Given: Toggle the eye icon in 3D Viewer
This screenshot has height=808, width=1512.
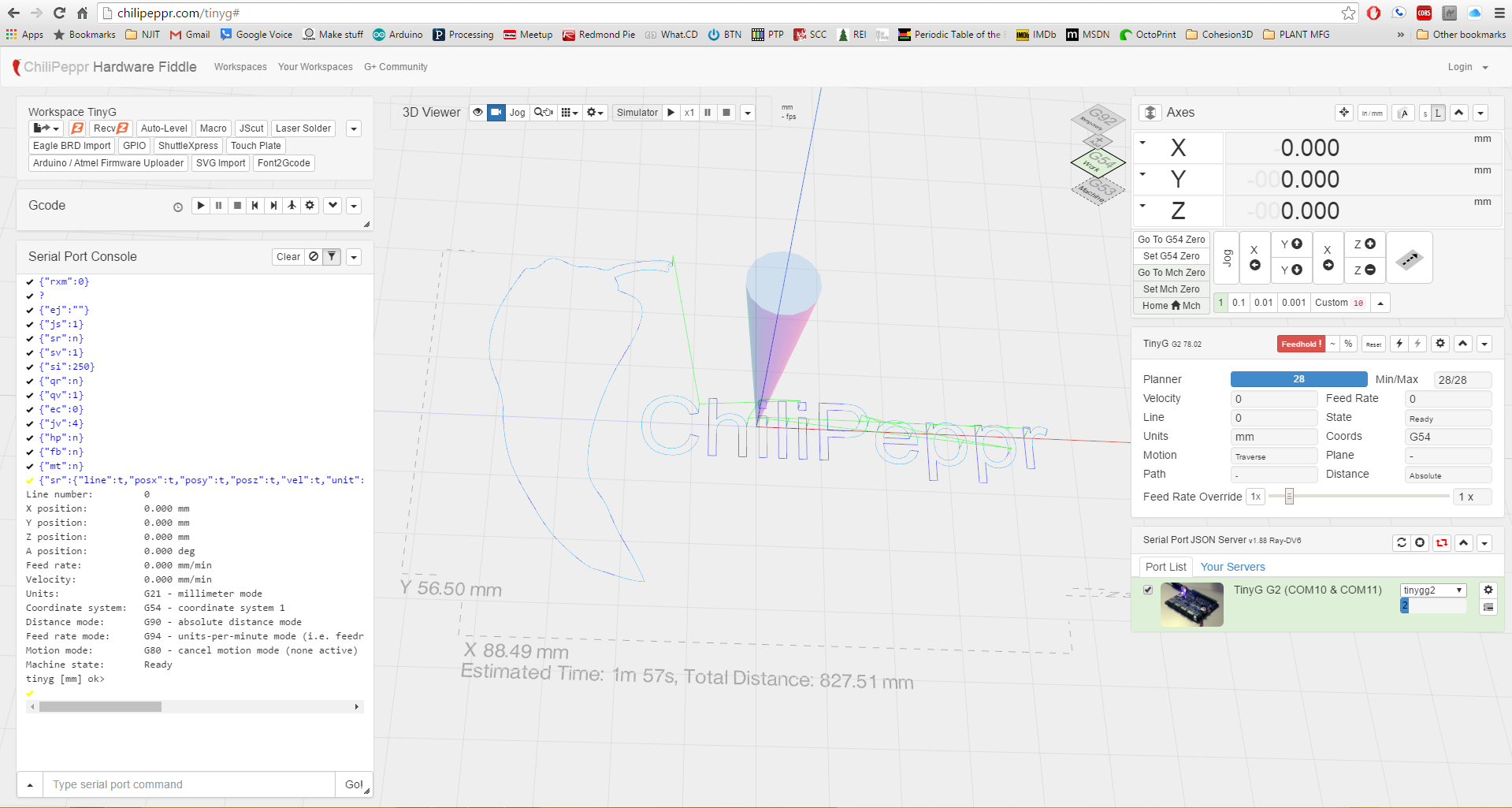Looking at the screenshot, I should (x=477, y=113).
